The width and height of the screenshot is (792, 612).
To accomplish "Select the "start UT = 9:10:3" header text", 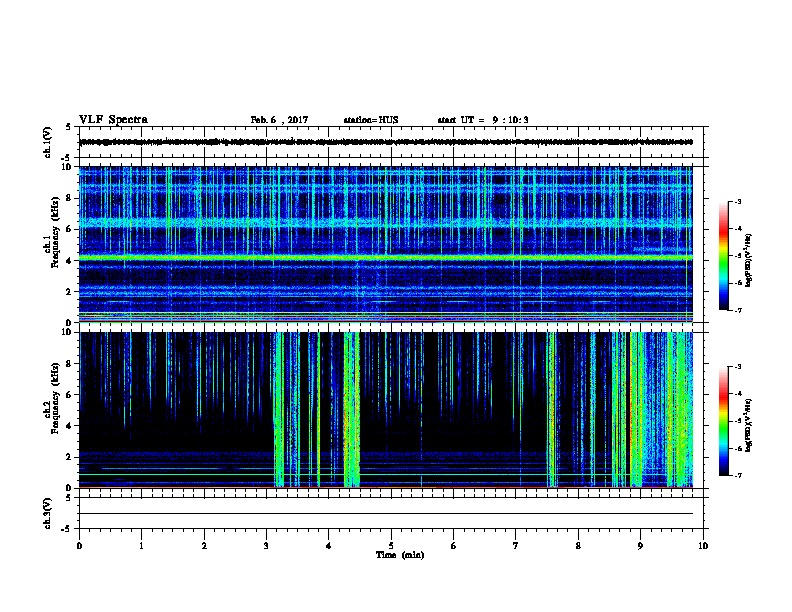I will point(483,120).
